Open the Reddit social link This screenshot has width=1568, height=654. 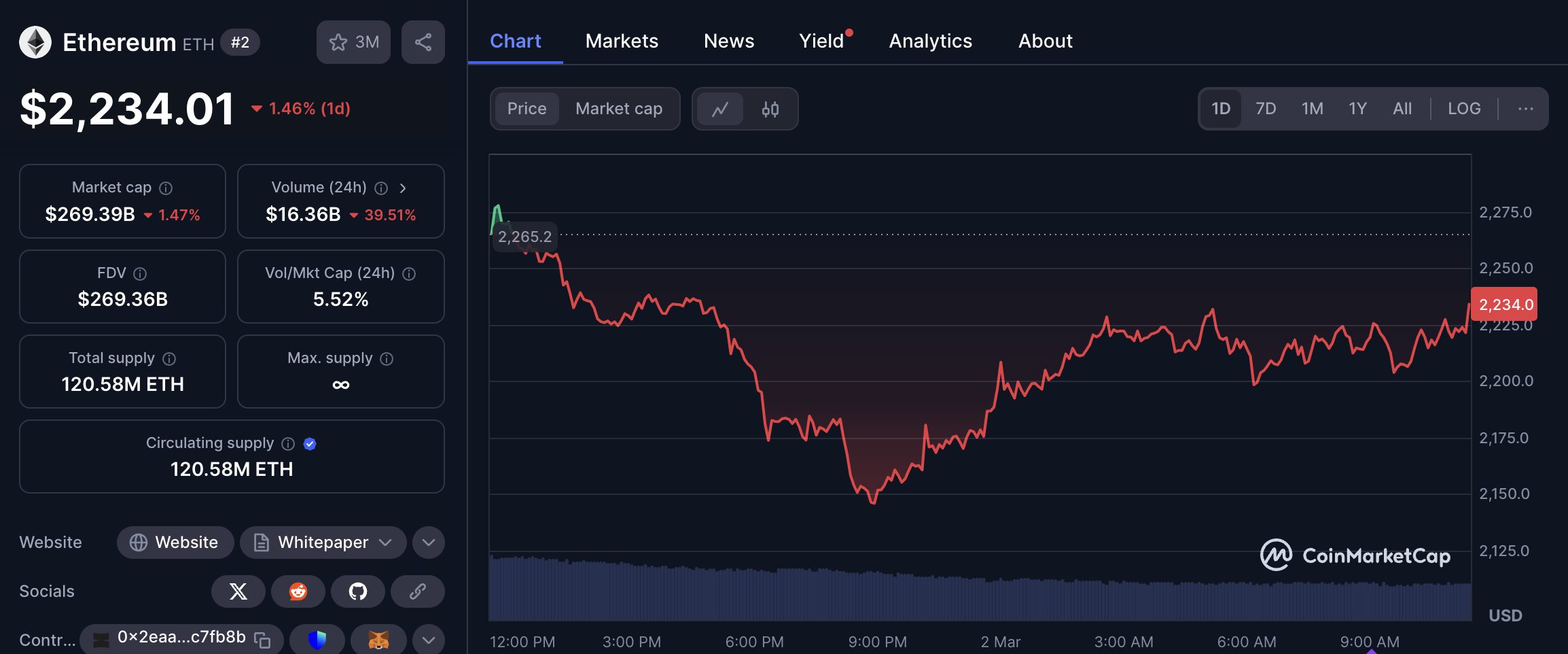pyautogui.click(x=298, y=591)
